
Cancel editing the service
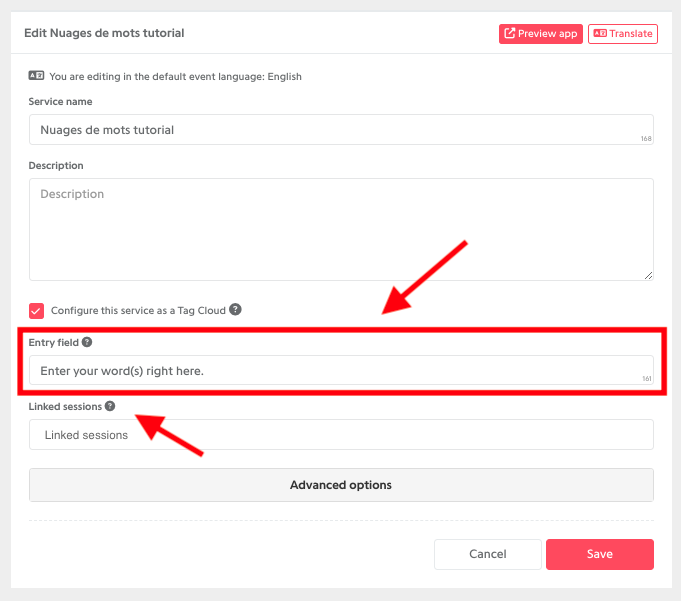488,554
